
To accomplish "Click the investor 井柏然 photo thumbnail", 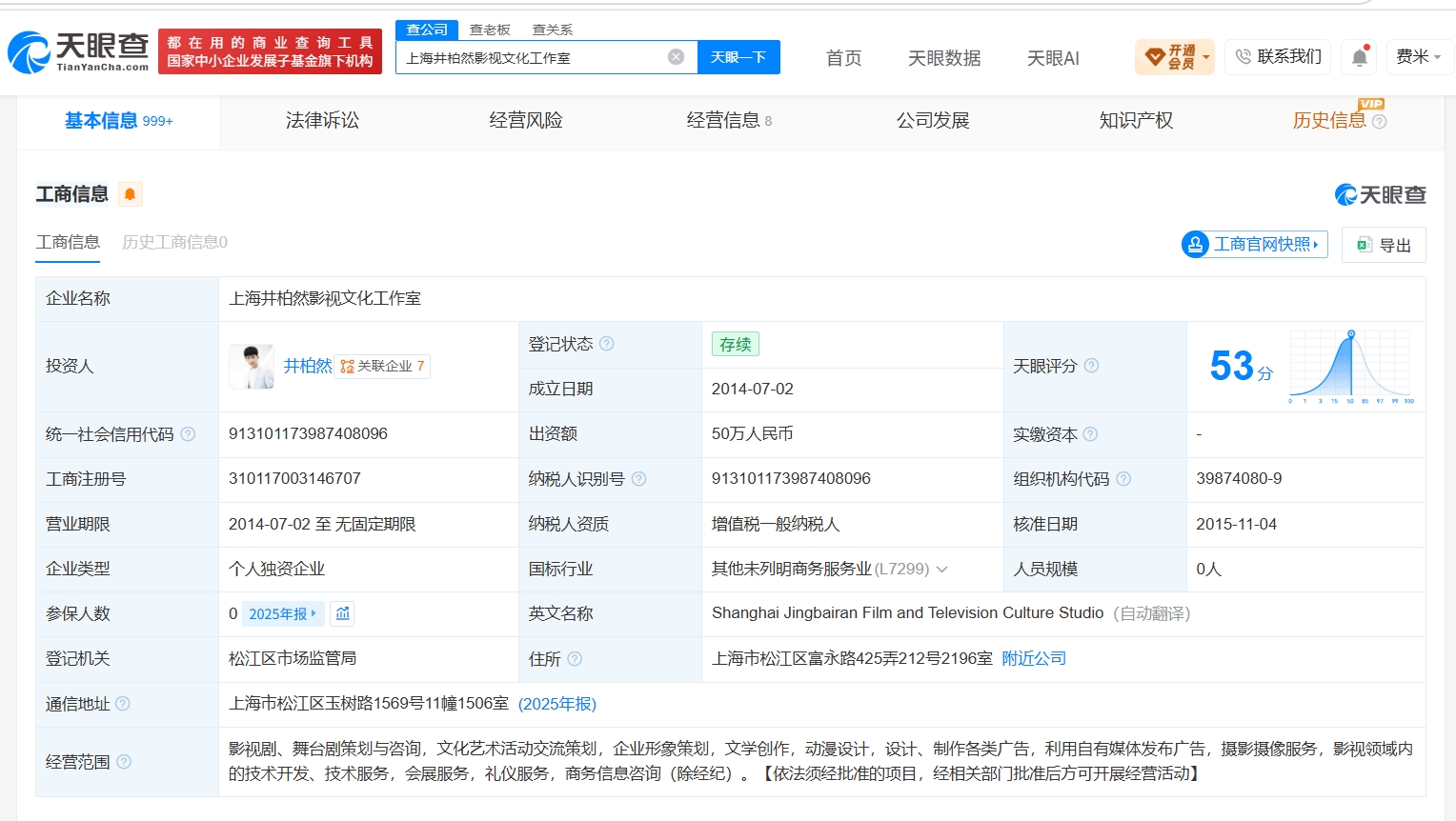I will pyautogui.click(x=252, y=367).
